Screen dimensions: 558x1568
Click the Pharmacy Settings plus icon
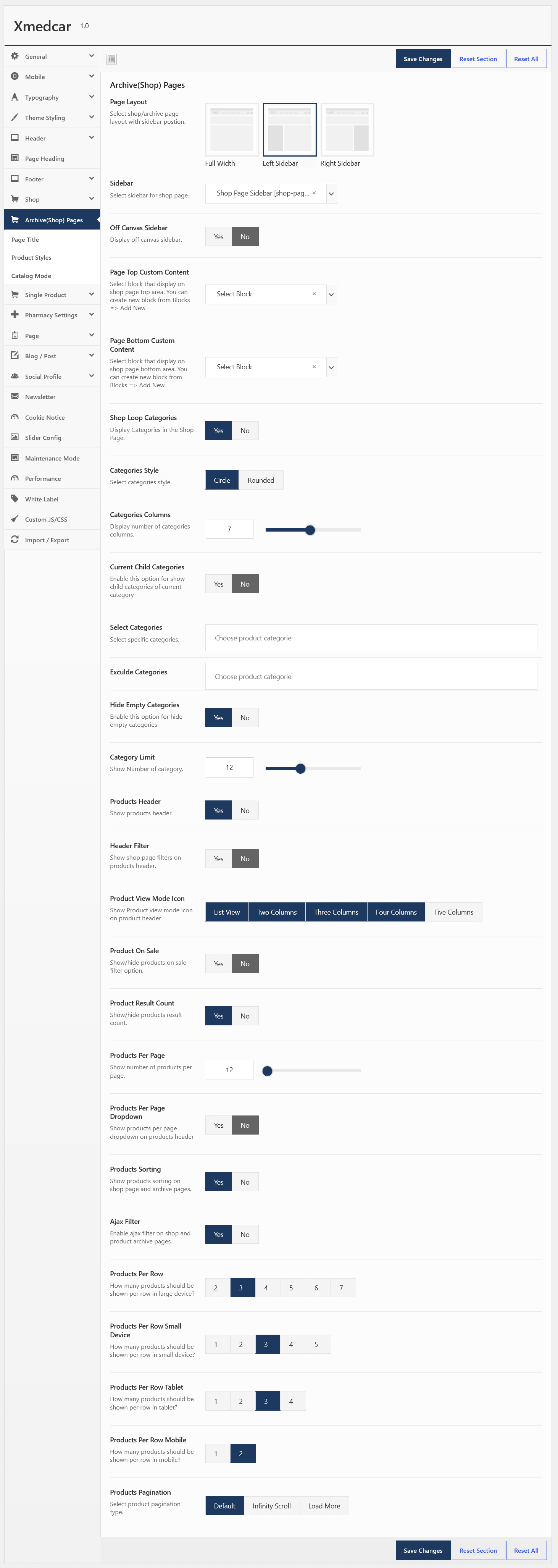coord(15,315)
